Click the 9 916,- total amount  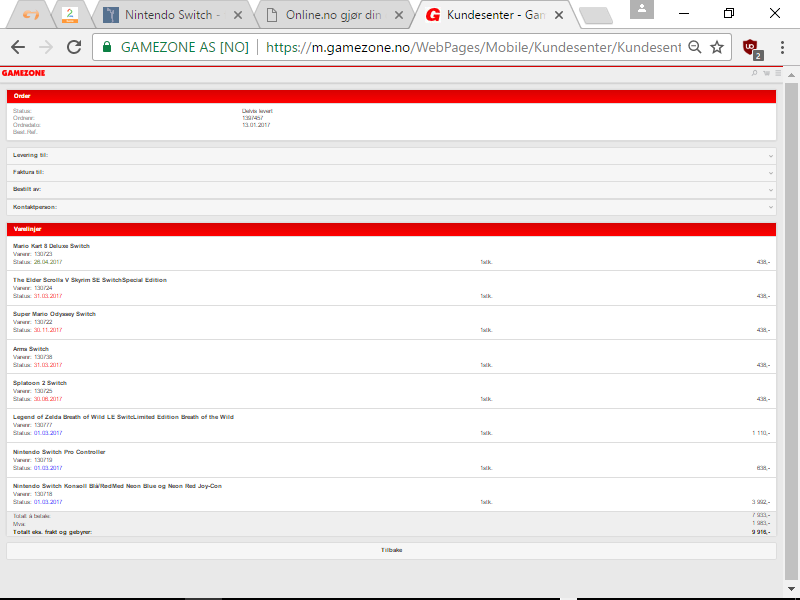click(x=761, y=532)
